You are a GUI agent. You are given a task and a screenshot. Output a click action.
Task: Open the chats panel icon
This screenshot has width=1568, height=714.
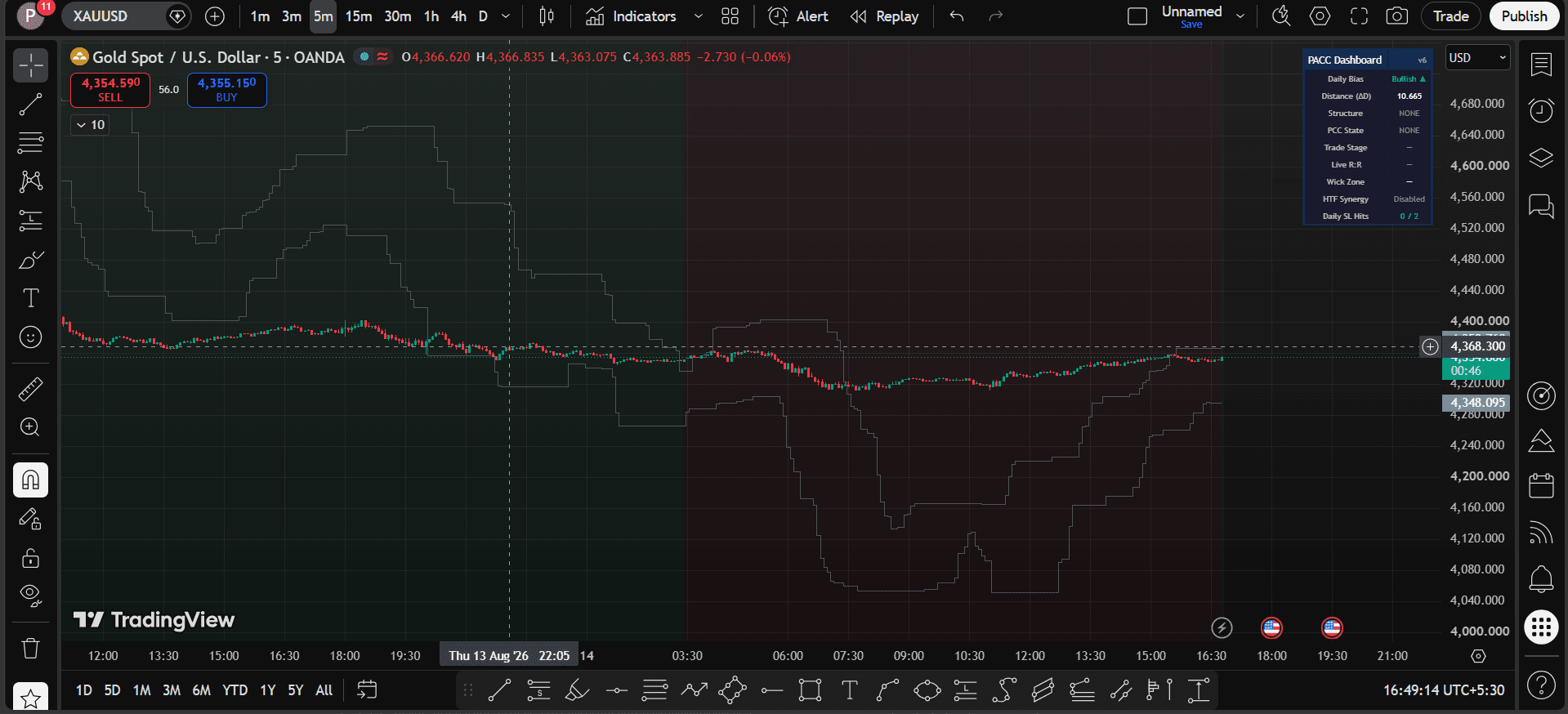coord(1542,206)
